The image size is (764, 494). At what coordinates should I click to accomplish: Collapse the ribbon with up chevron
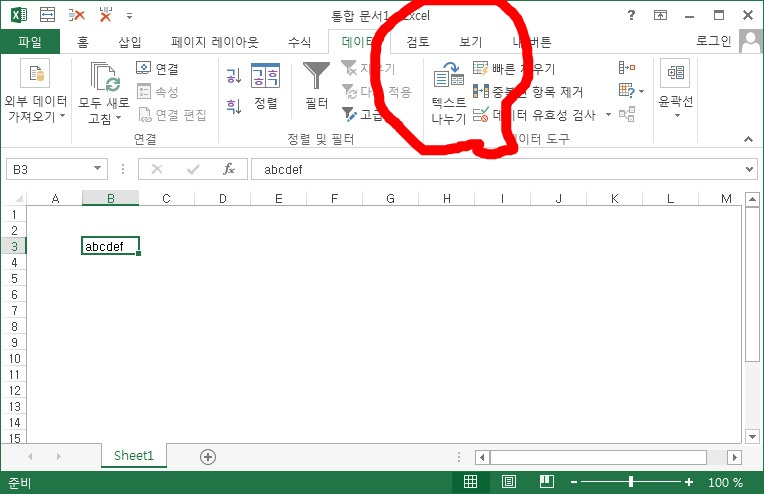[x=748, y=139]
